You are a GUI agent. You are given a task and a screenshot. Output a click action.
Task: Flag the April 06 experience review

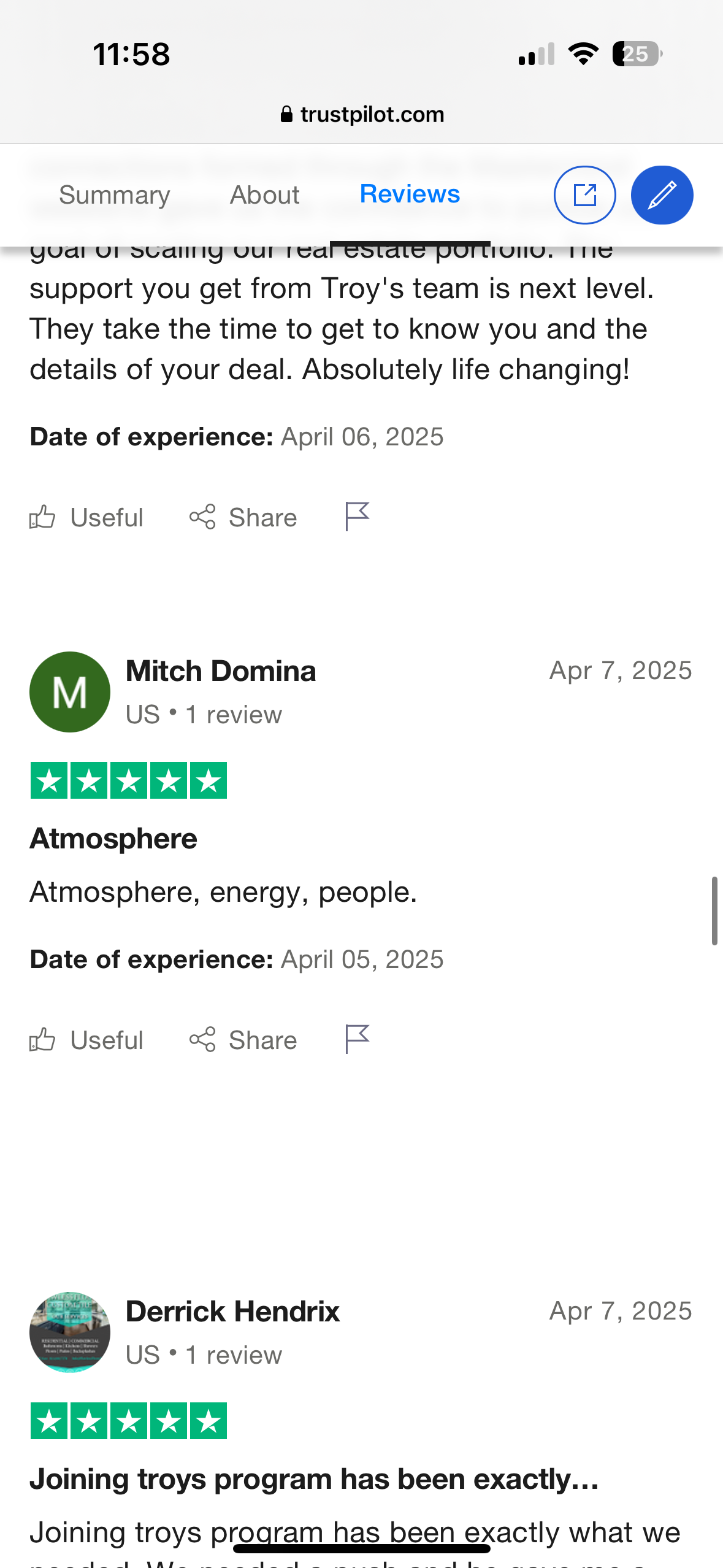[357, 517]
